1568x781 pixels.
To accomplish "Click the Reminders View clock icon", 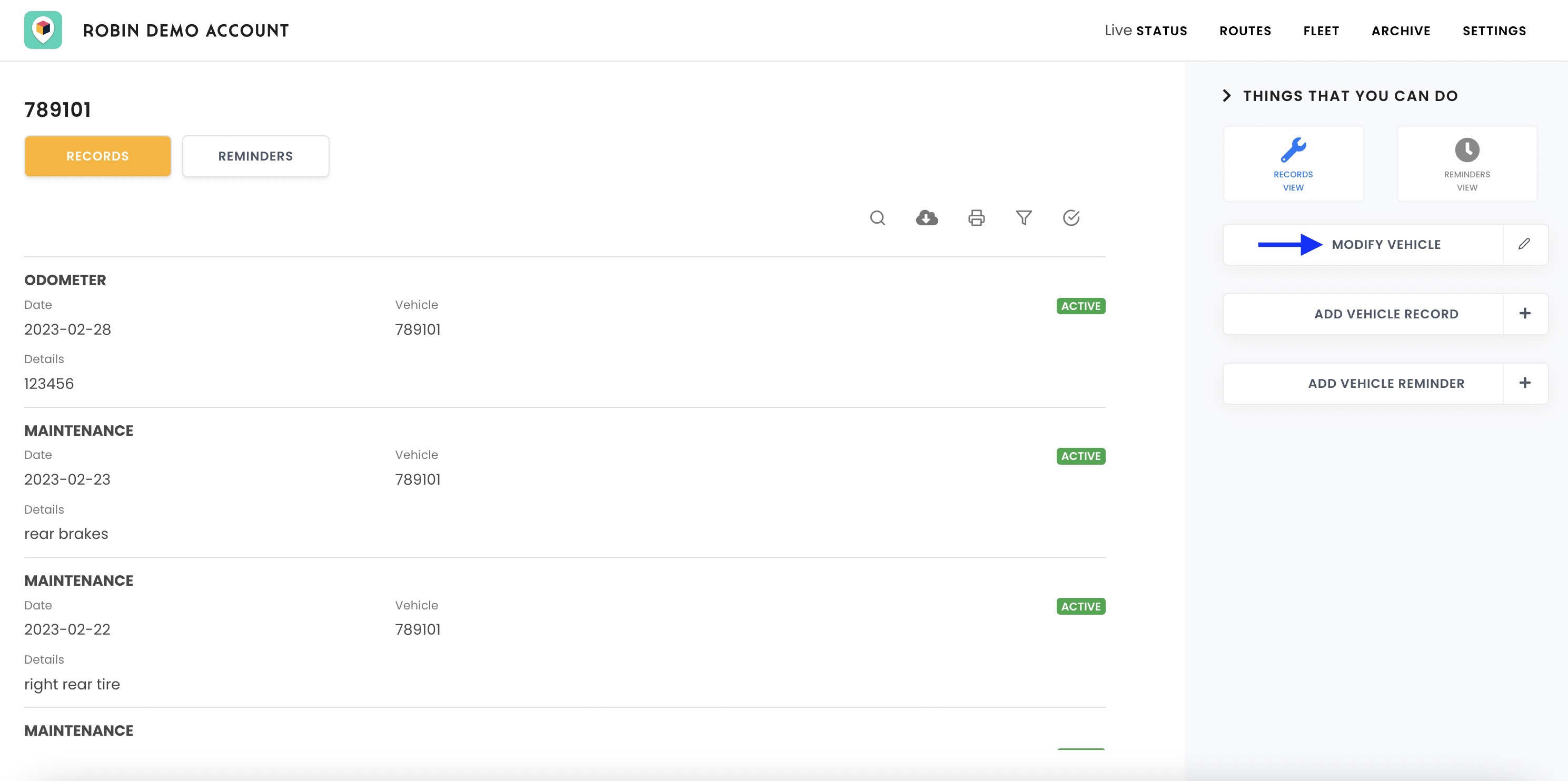I will [1467, 150].
